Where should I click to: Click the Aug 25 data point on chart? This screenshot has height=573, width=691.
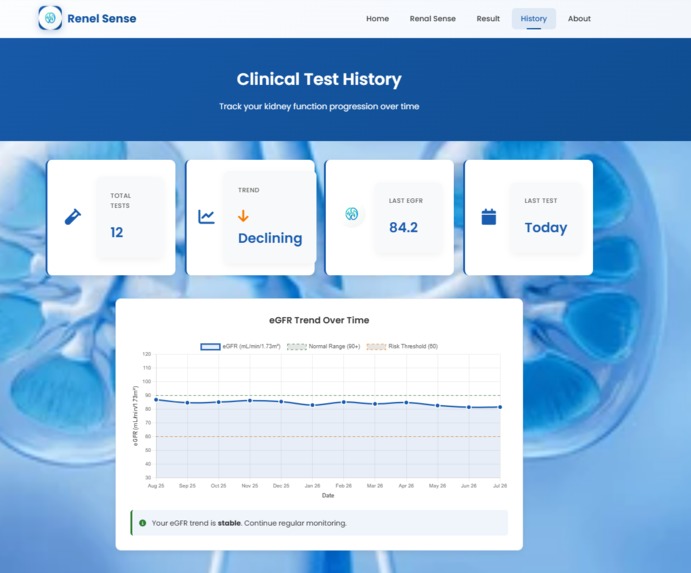tap(156, 400)
